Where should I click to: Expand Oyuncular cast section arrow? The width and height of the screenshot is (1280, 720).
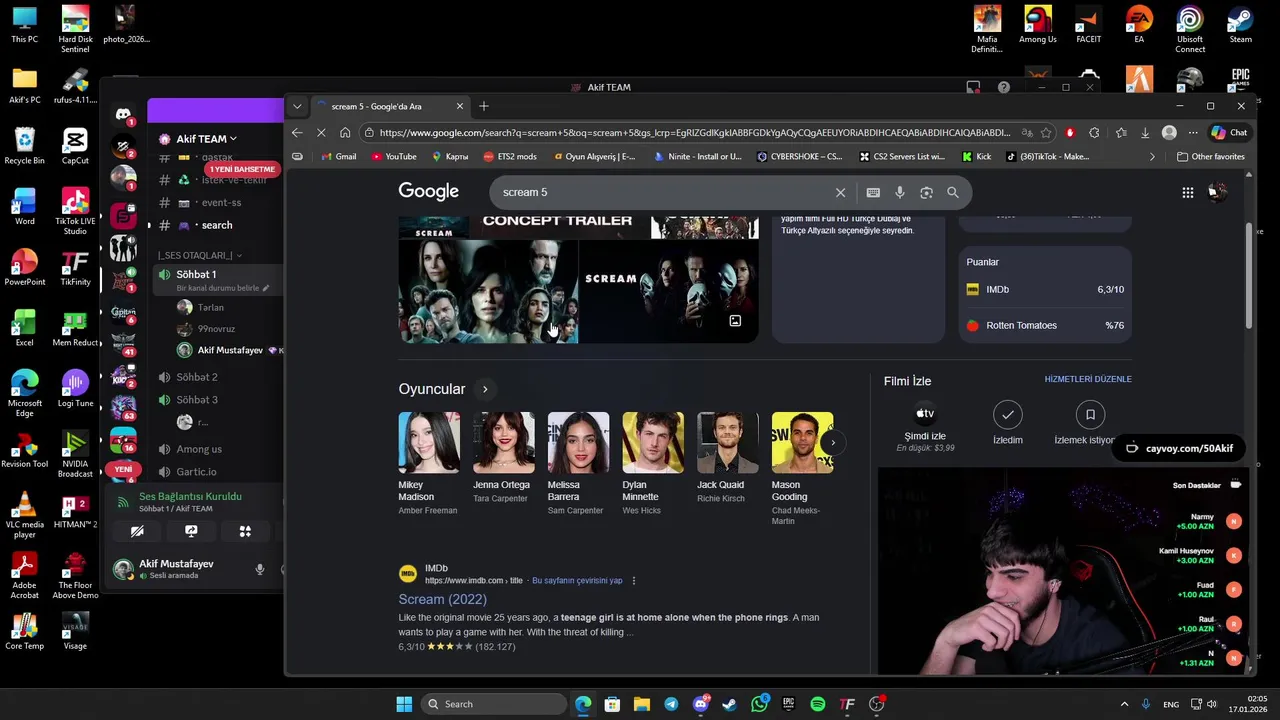[x=485, y=389]
